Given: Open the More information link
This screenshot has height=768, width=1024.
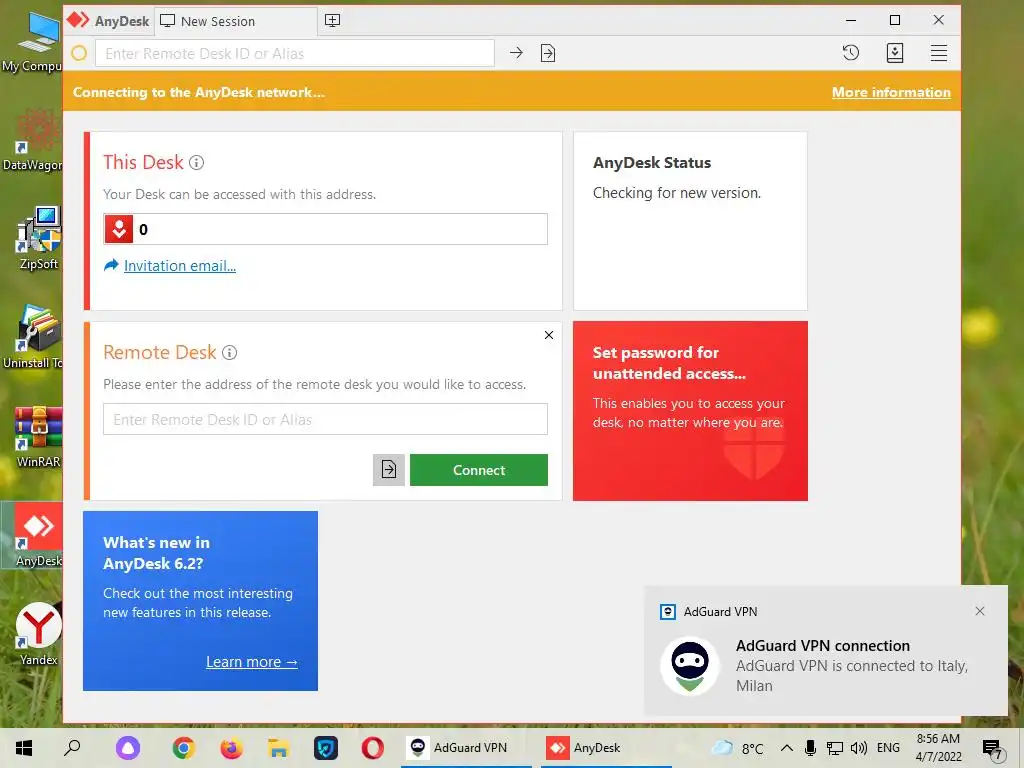Looking at the screenshot, I should (x=891, y=92).
